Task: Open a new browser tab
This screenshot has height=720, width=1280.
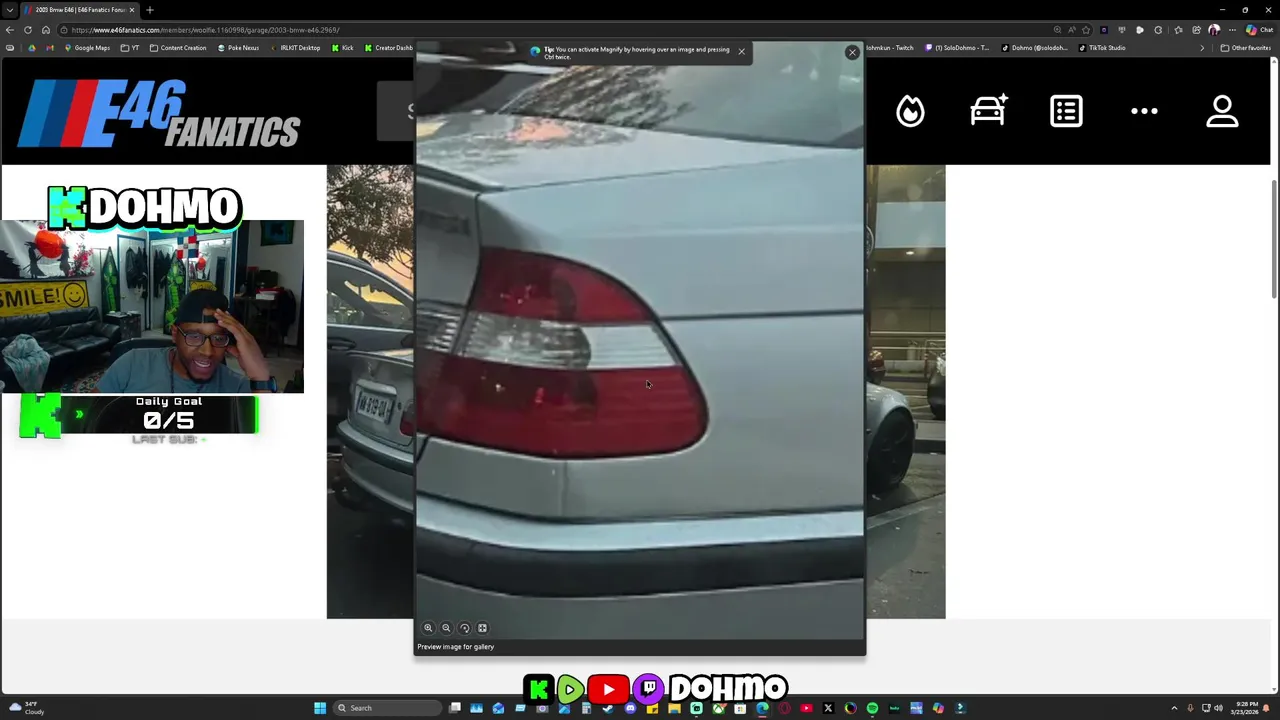Action: pyautogui.click(x=149, y=10)
